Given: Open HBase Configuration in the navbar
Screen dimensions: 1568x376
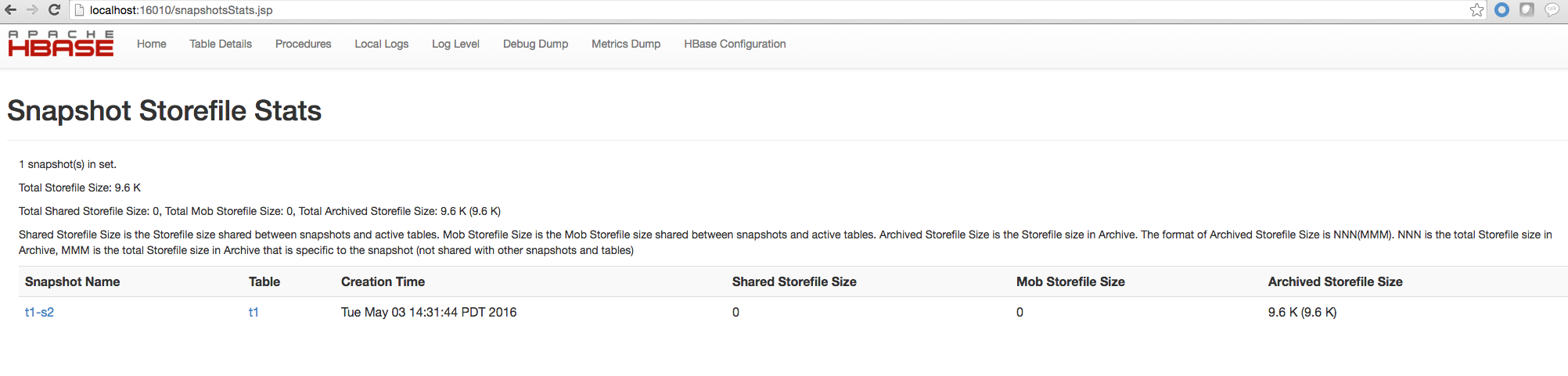Looking at the screenshot, I should pyautogui.click(x=735, y=44).
